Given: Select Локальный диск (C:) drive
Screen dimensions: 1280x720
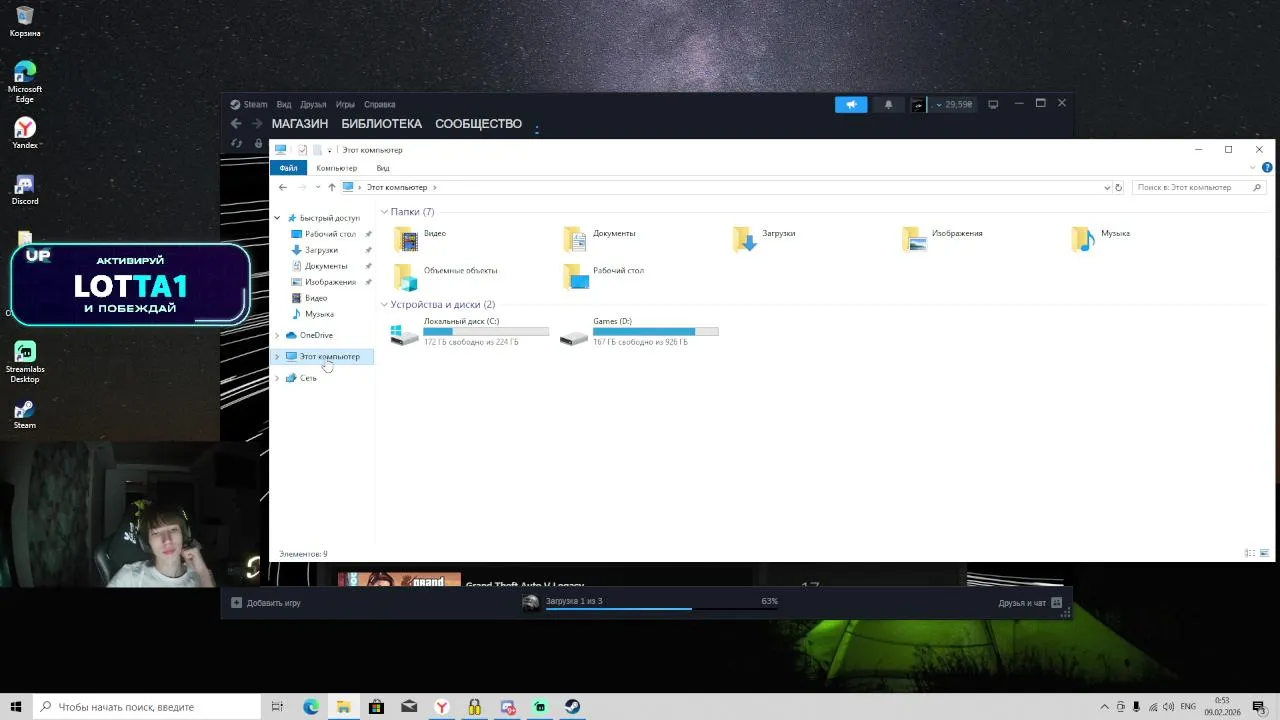Looking at the screenshot, I should [x=469, y=332].
